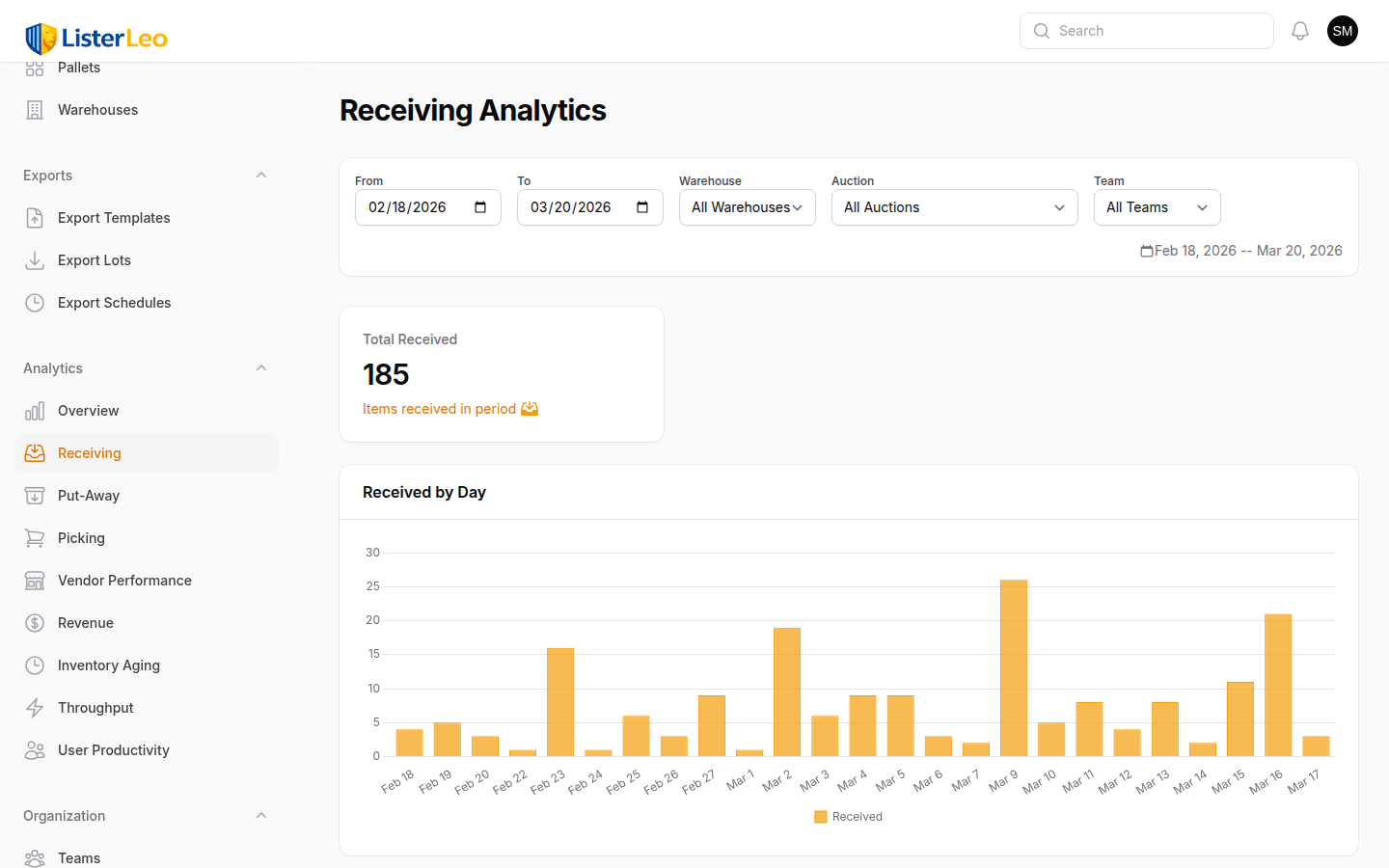Open the Inventory Aging page

pos(109,665)
